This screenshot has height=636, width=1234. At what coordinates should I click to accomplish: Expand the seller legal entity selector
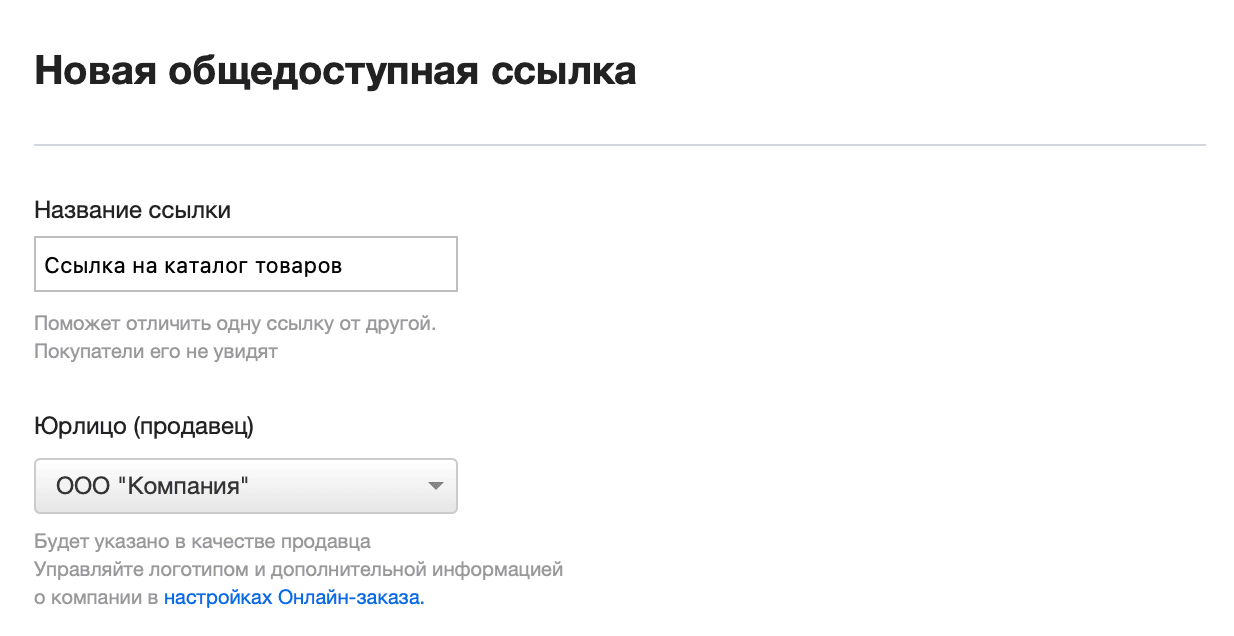245,486
